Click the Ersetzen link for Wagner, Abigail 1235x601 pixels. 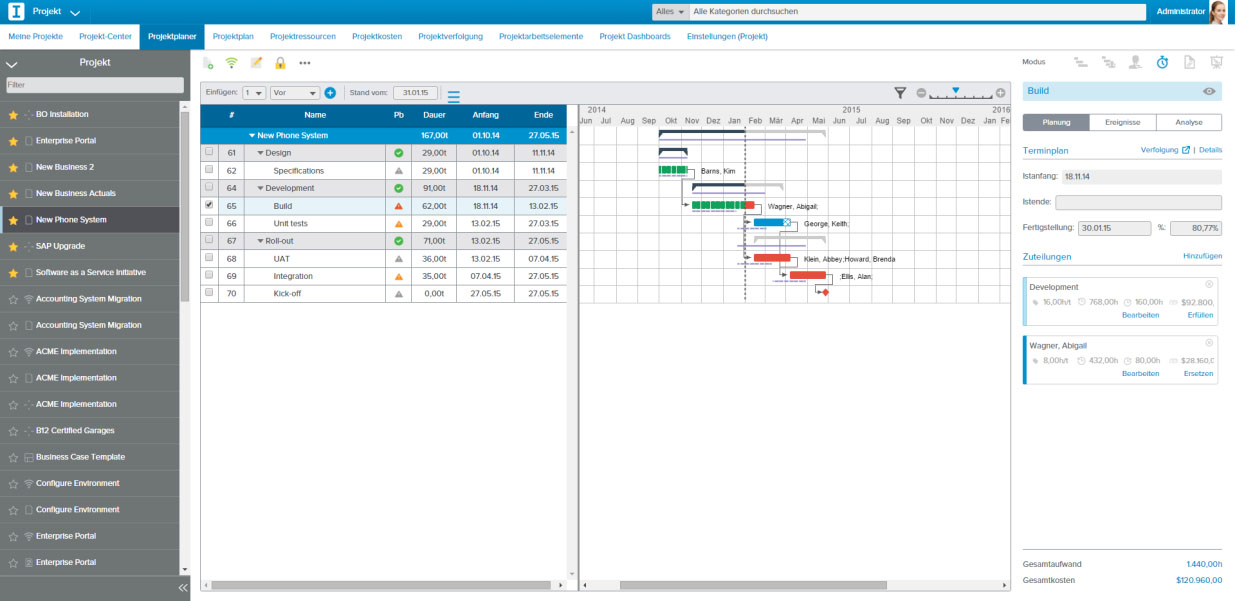[1198, 373]
